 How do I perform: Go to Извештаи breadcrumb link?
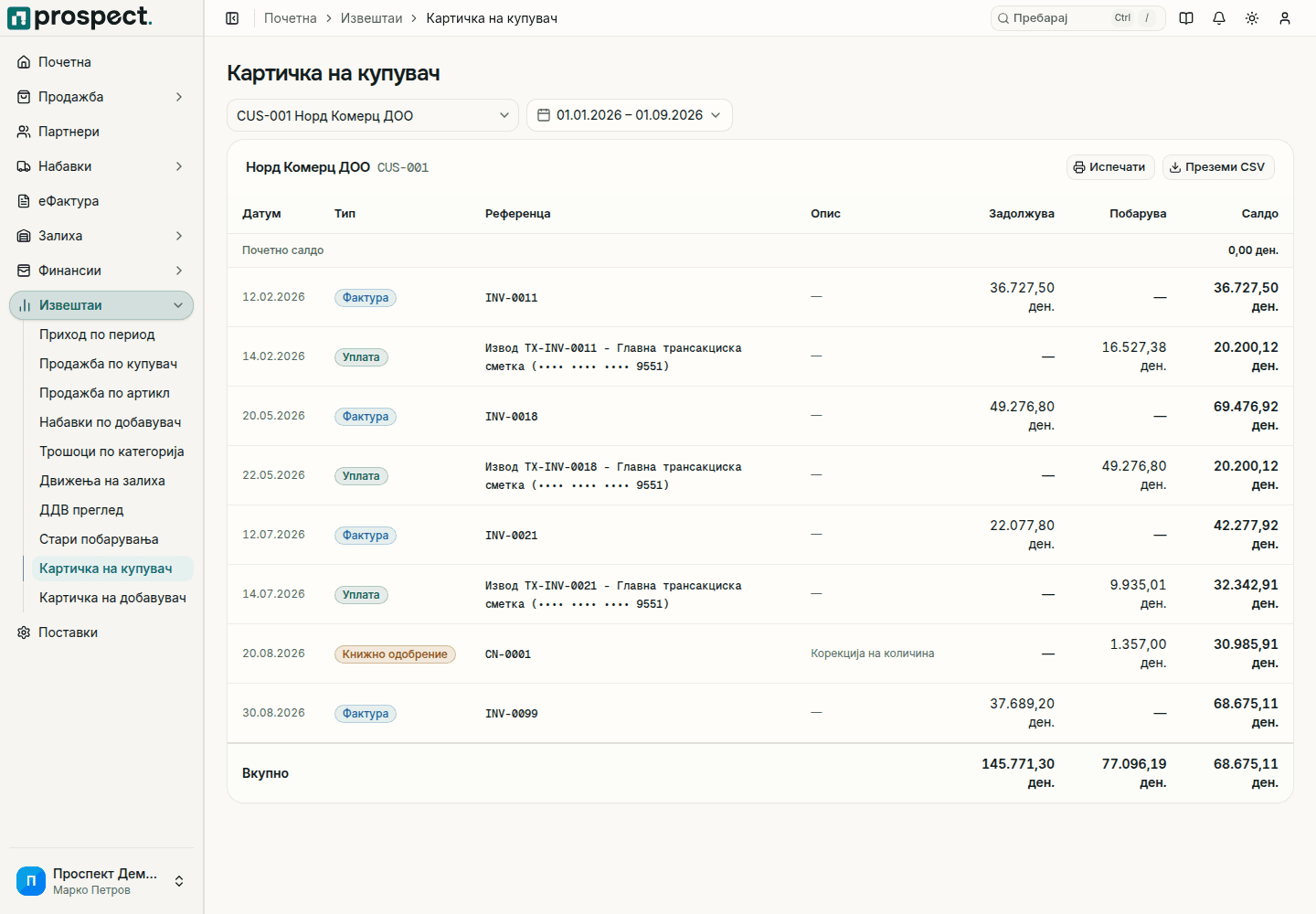point(371,18)
